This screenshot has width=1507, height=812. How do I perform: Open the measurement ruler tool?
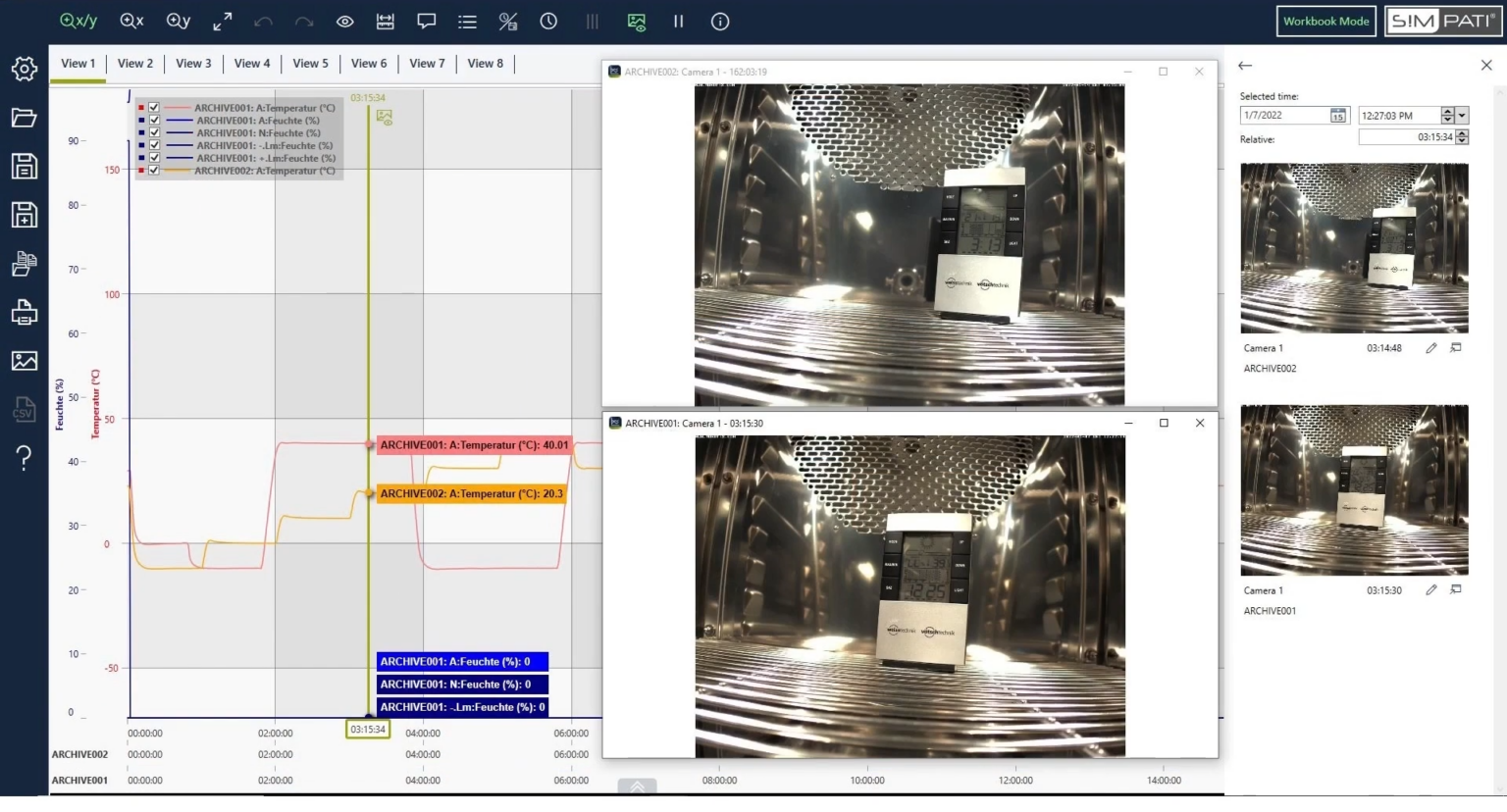[384, 21]
